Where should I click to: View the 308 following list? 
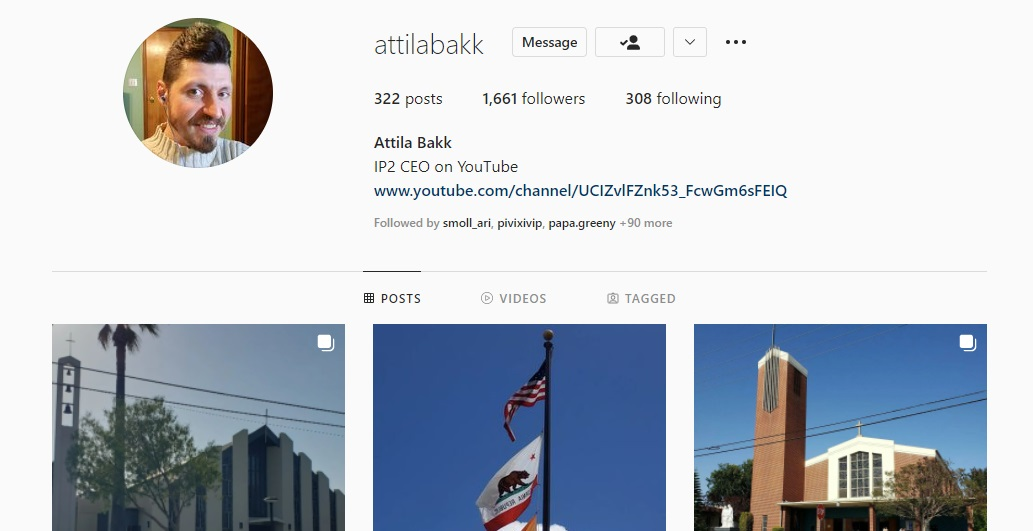click(x=673, y=99)
